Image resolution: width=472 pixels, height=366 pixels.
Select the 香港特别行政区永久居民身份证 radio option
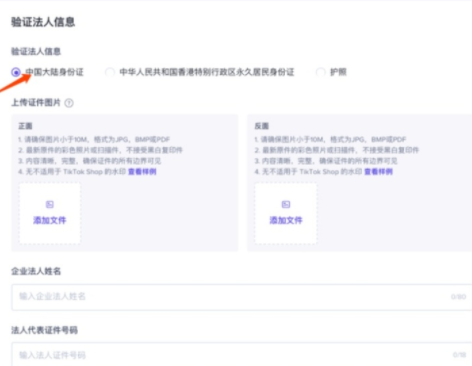point(110,72)
